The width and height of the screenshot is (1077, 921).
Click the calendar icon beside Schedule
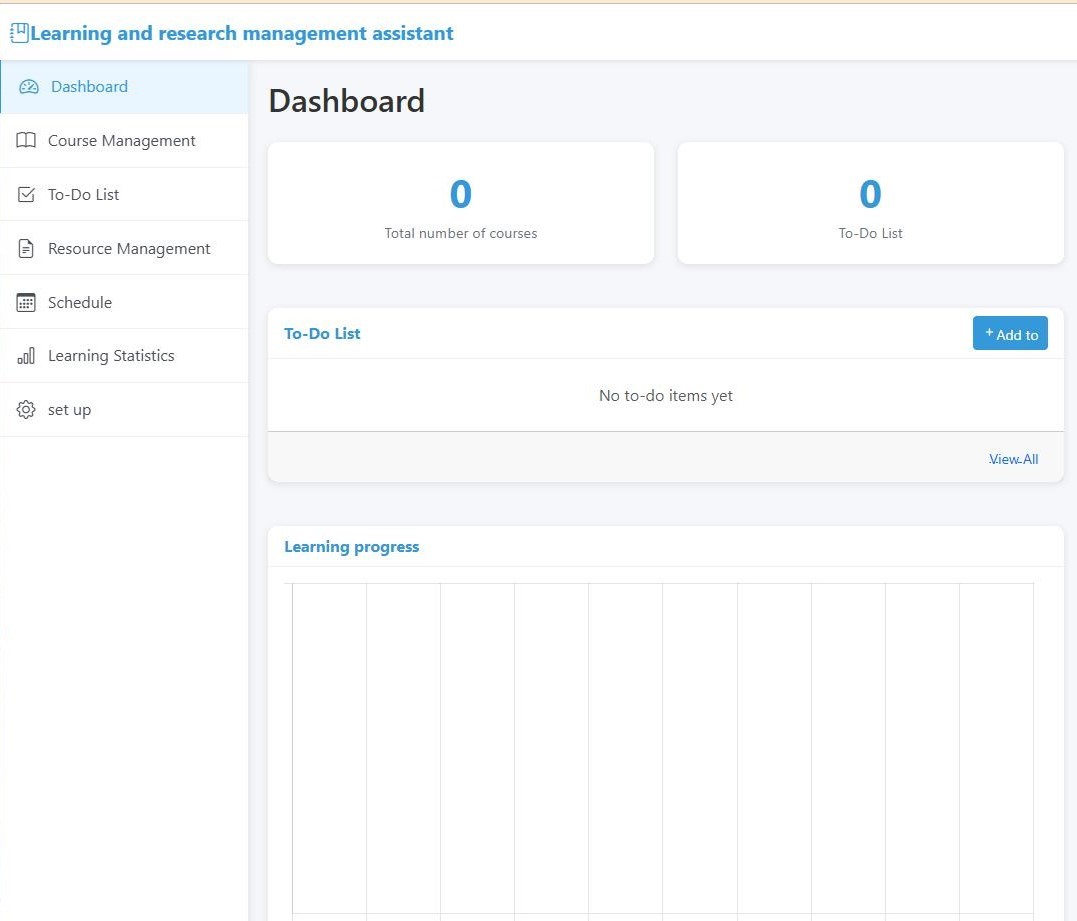click(26, 303)
